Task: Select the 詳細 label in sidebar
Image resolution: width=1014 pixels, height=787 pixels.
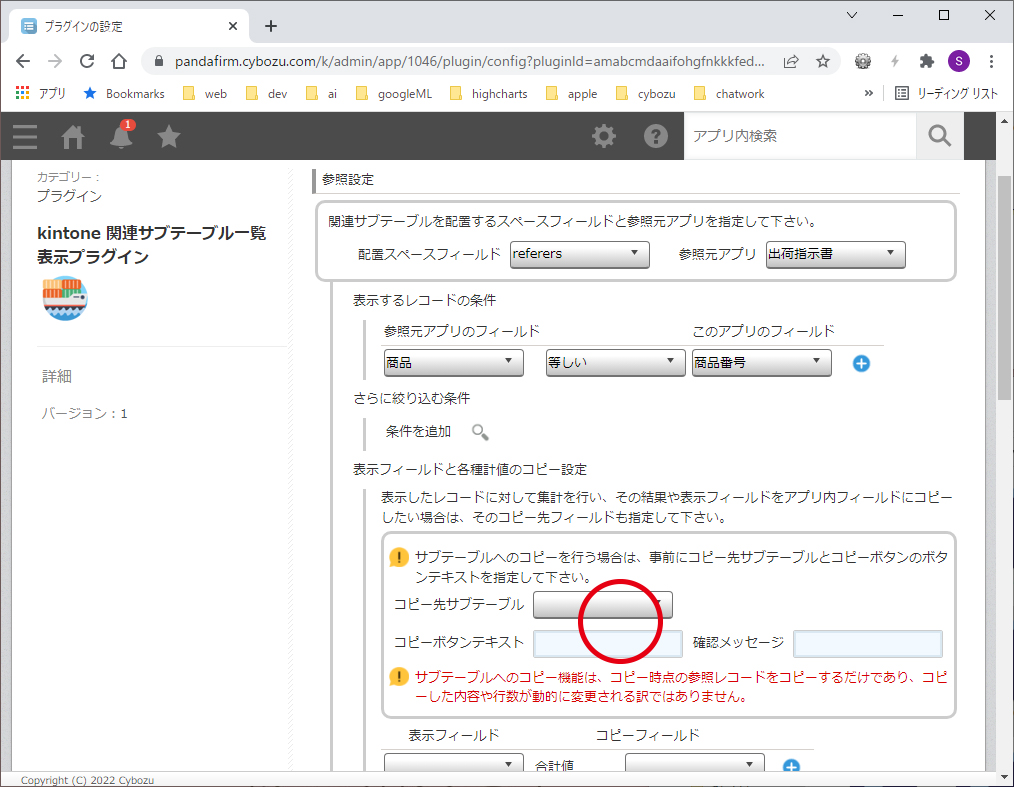Action: tap(57, 376)
